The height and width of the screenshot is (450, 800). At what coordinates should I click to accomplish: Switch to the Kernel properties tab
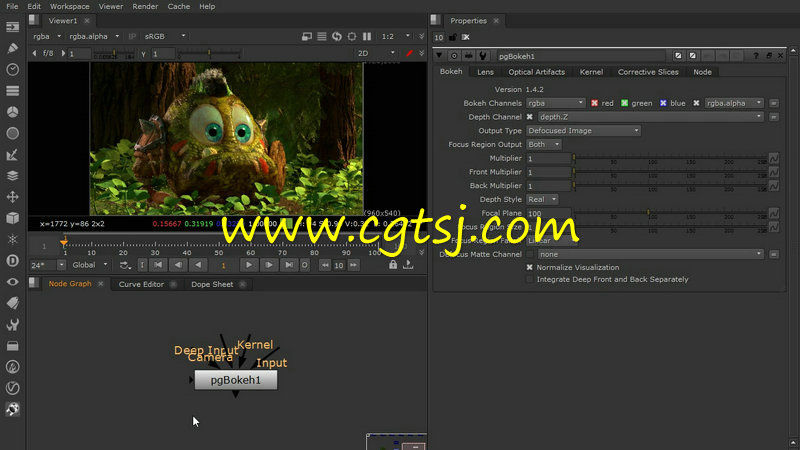click(591, 72)
